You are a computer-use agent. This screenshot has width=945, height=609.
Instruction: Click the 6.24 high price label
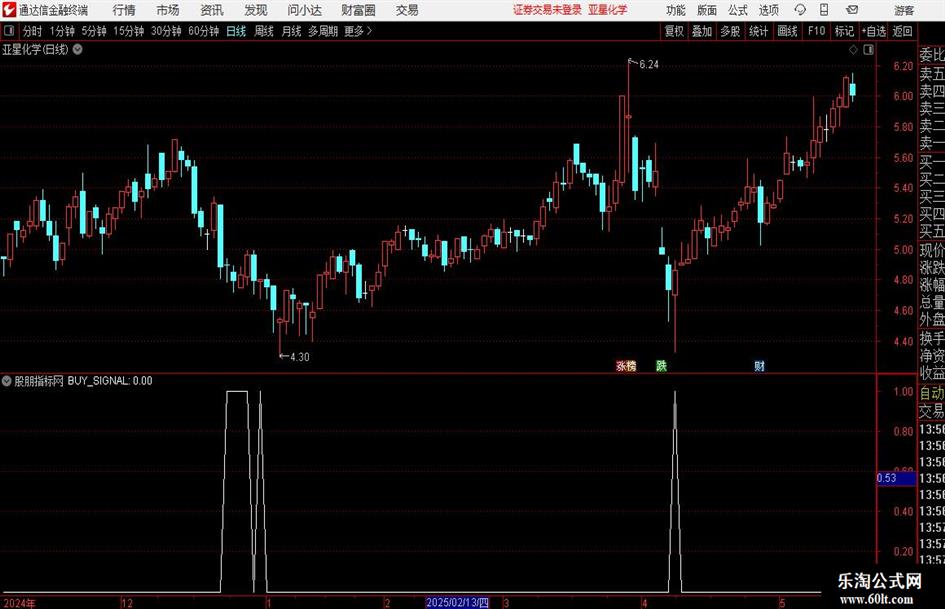click(x=648, y=65)
